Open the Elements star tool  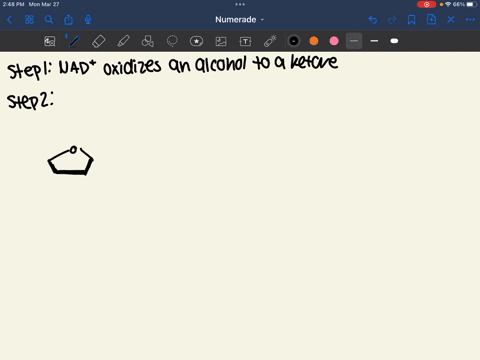tap(196, 41)
